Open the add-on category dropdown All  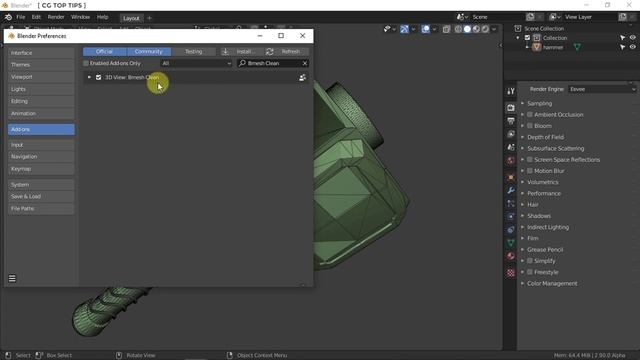point(196,63)
